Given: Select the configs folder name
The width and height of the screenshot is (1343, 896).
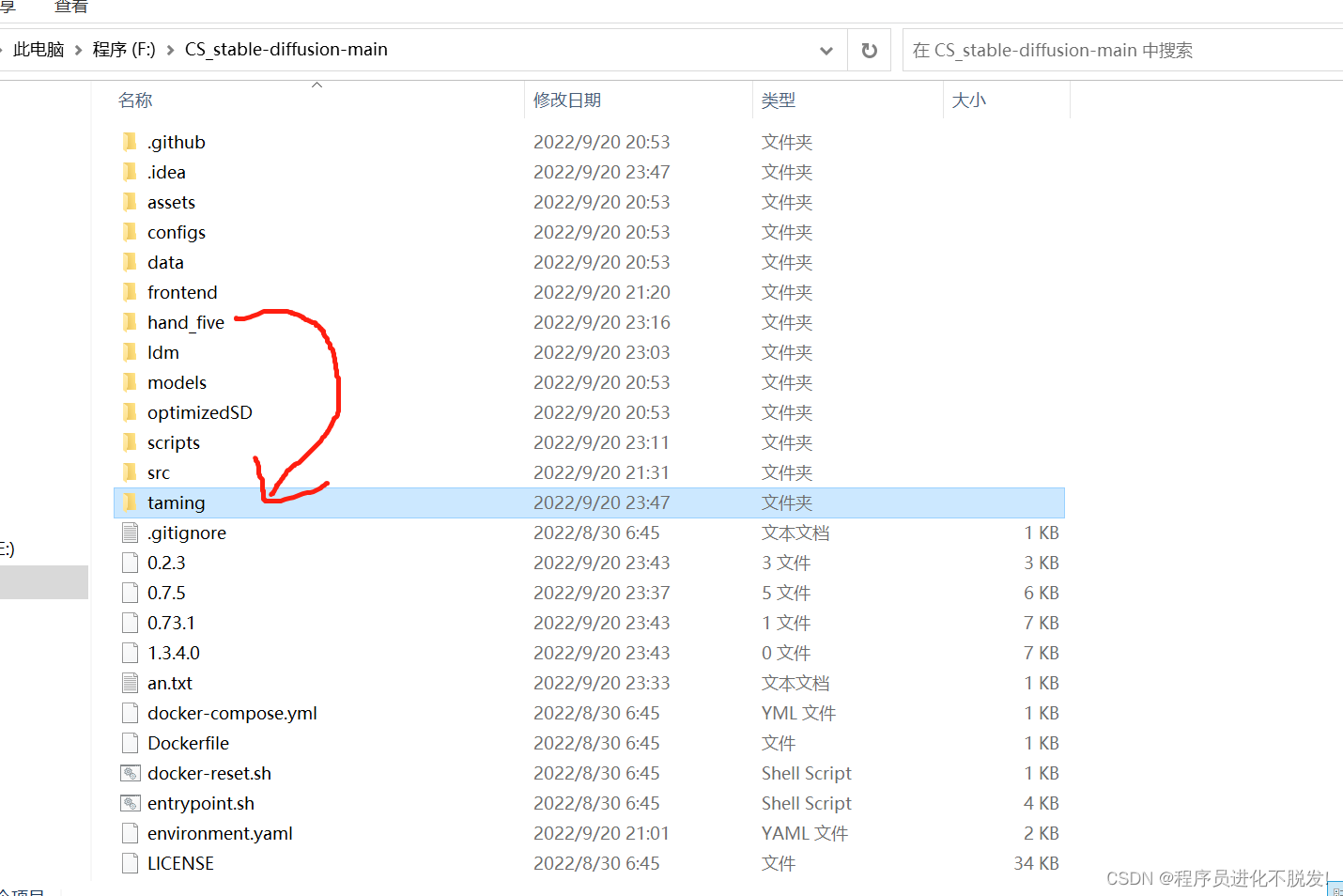Looking at the screenshot, I should pyautogui.click(x=177, y=232).
